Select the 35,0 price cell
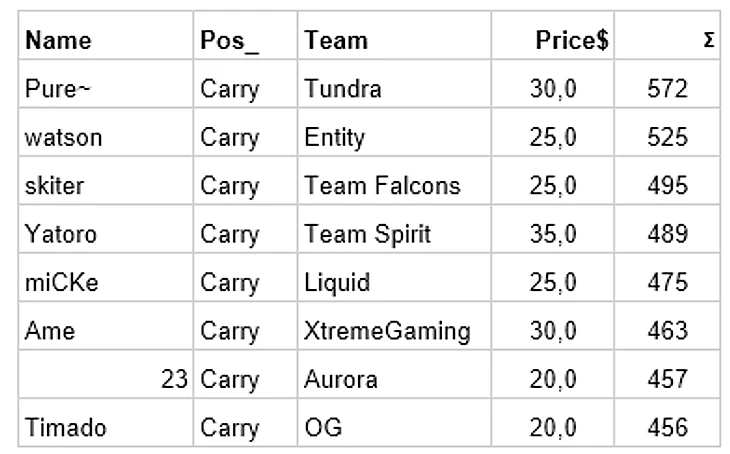Image resolution: width=730 pixels, height=454 pixels. [553, 230]
